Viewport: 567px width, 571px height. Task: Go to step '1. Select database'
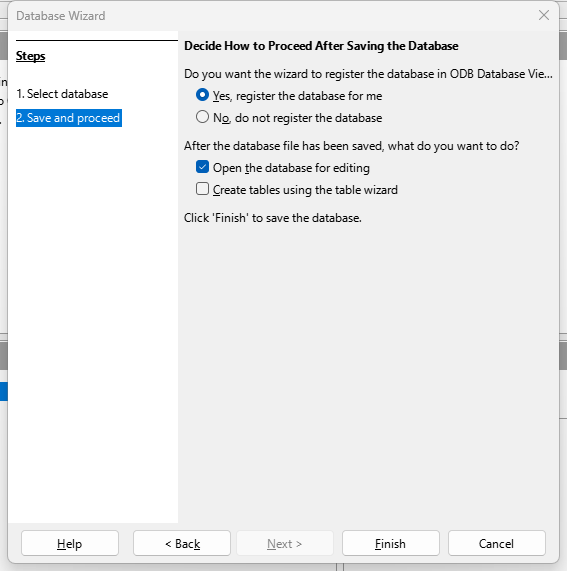[x=62, y=94]
